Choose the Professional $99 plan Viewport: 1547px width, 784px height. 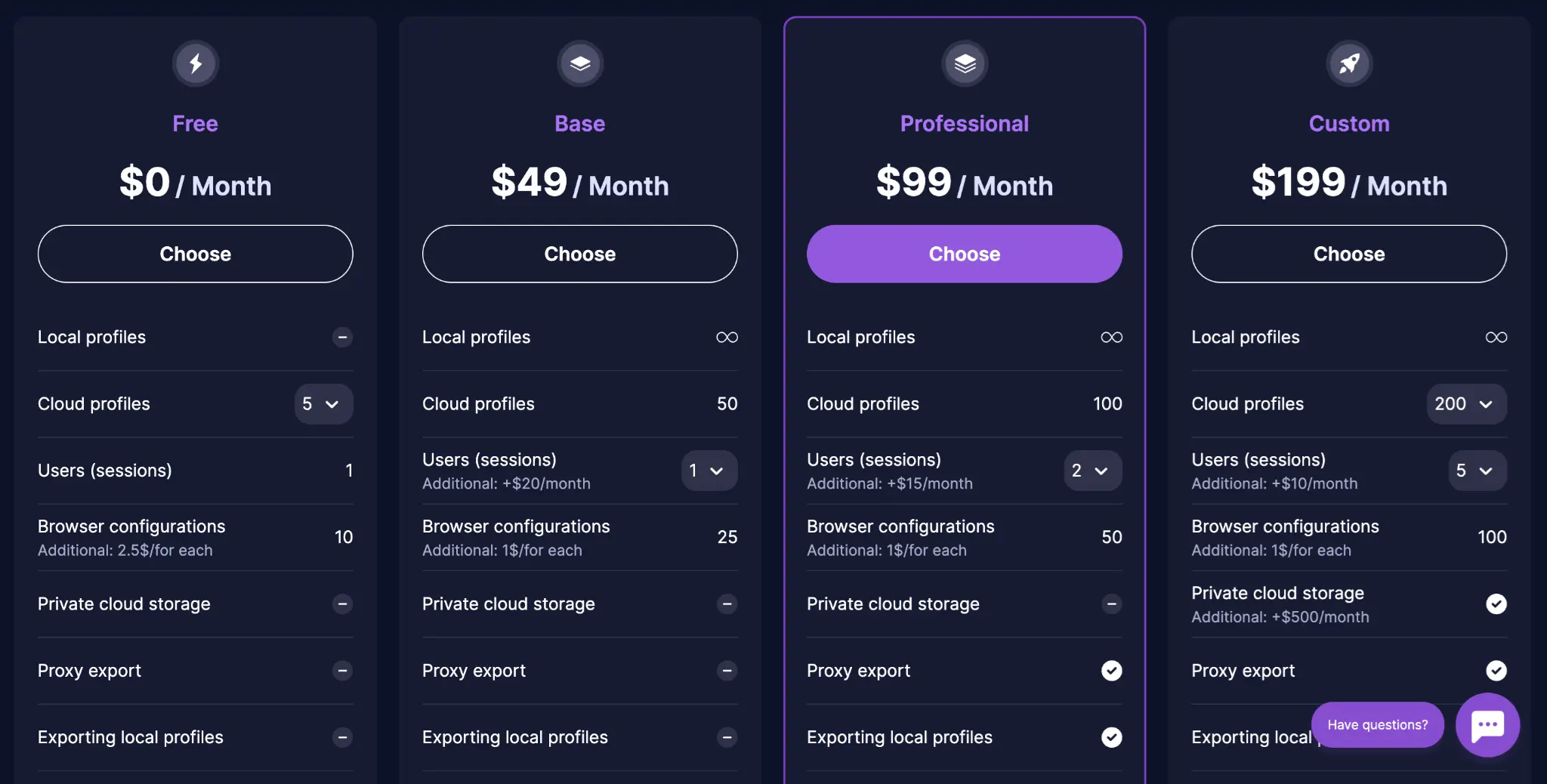coord(965,254)
